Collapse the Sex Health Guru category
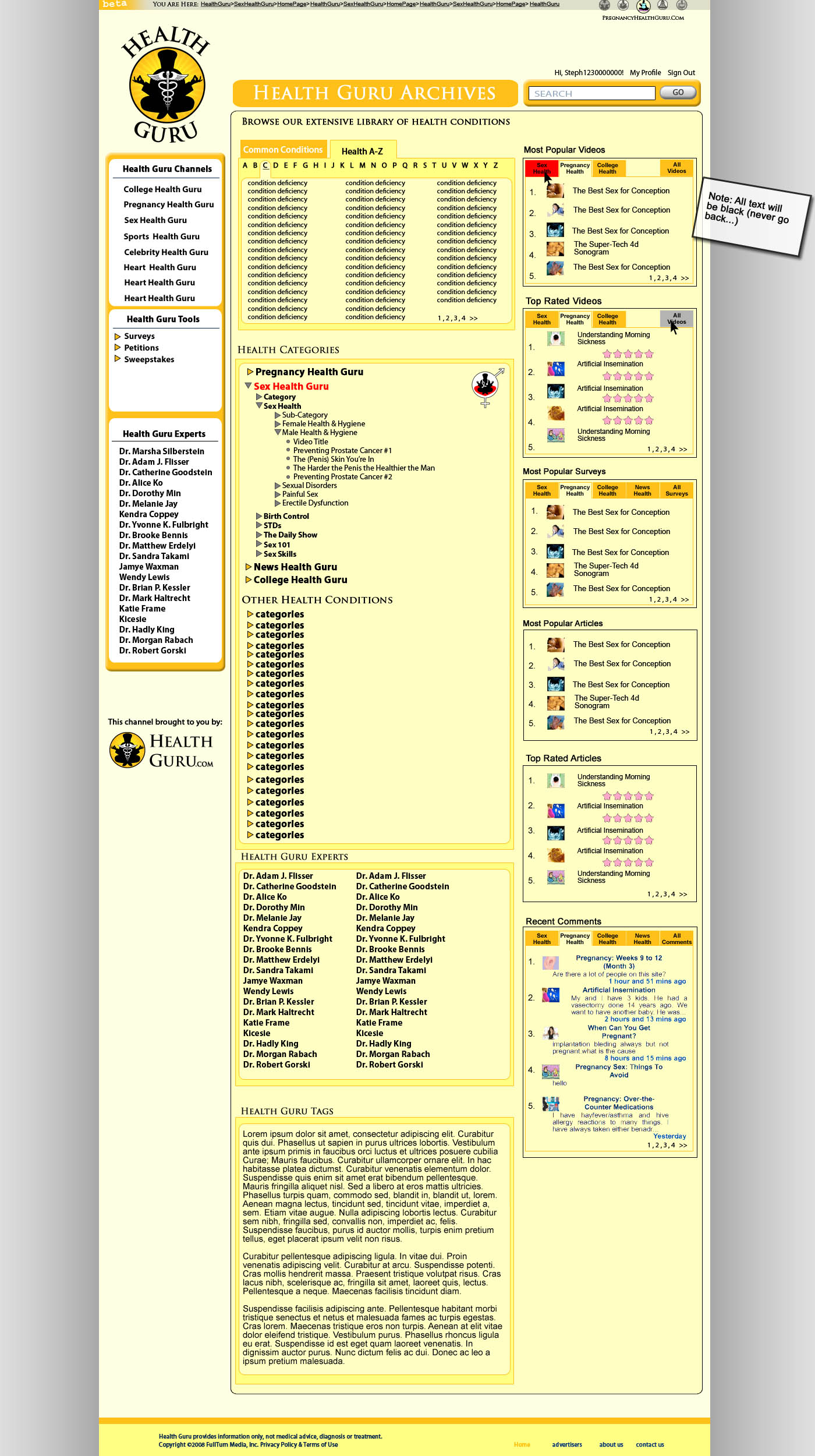The image size is (815, 1456). [x=249, y=386]
